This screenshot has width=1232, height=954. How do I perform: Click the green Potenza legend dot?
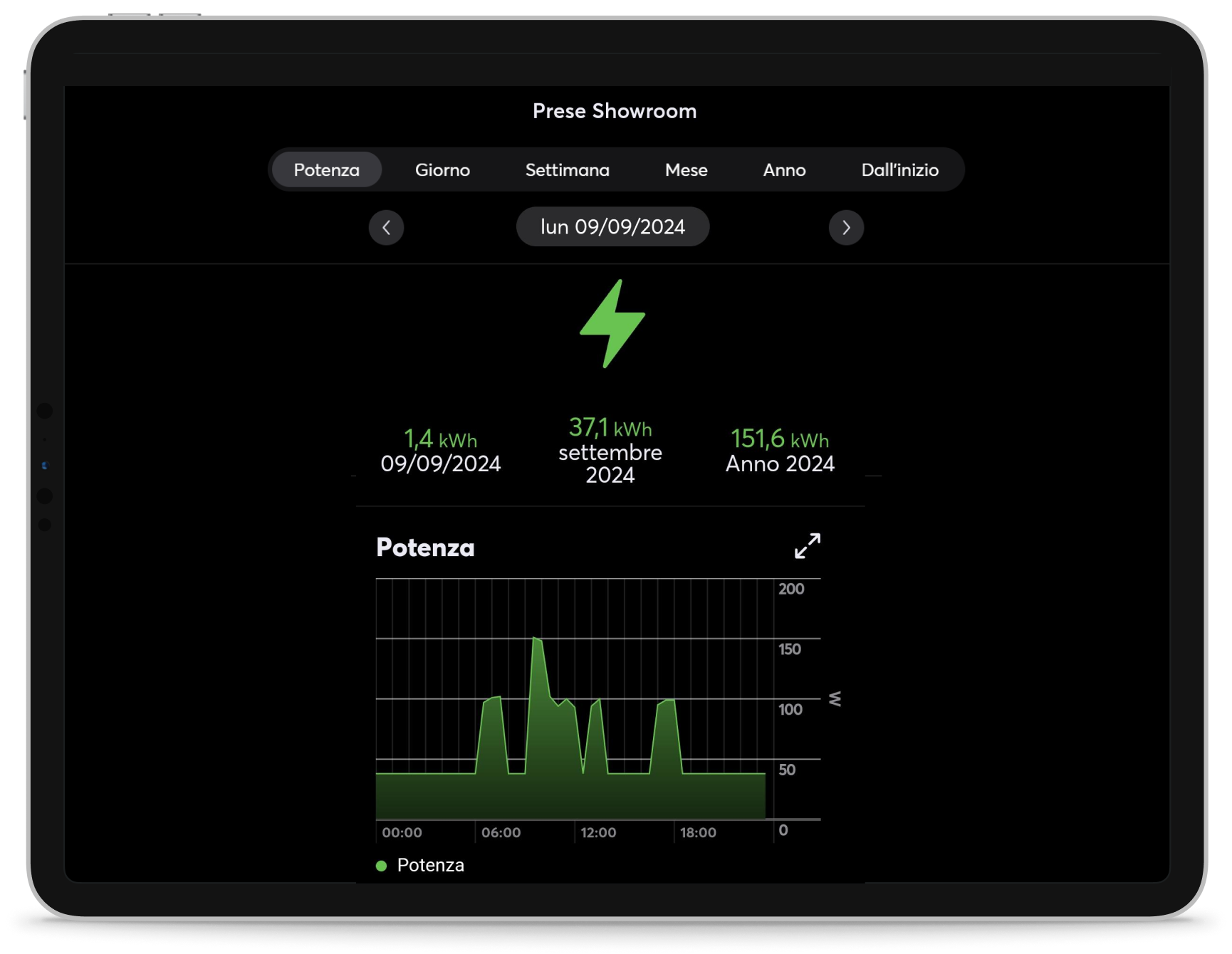click(382, 866)
